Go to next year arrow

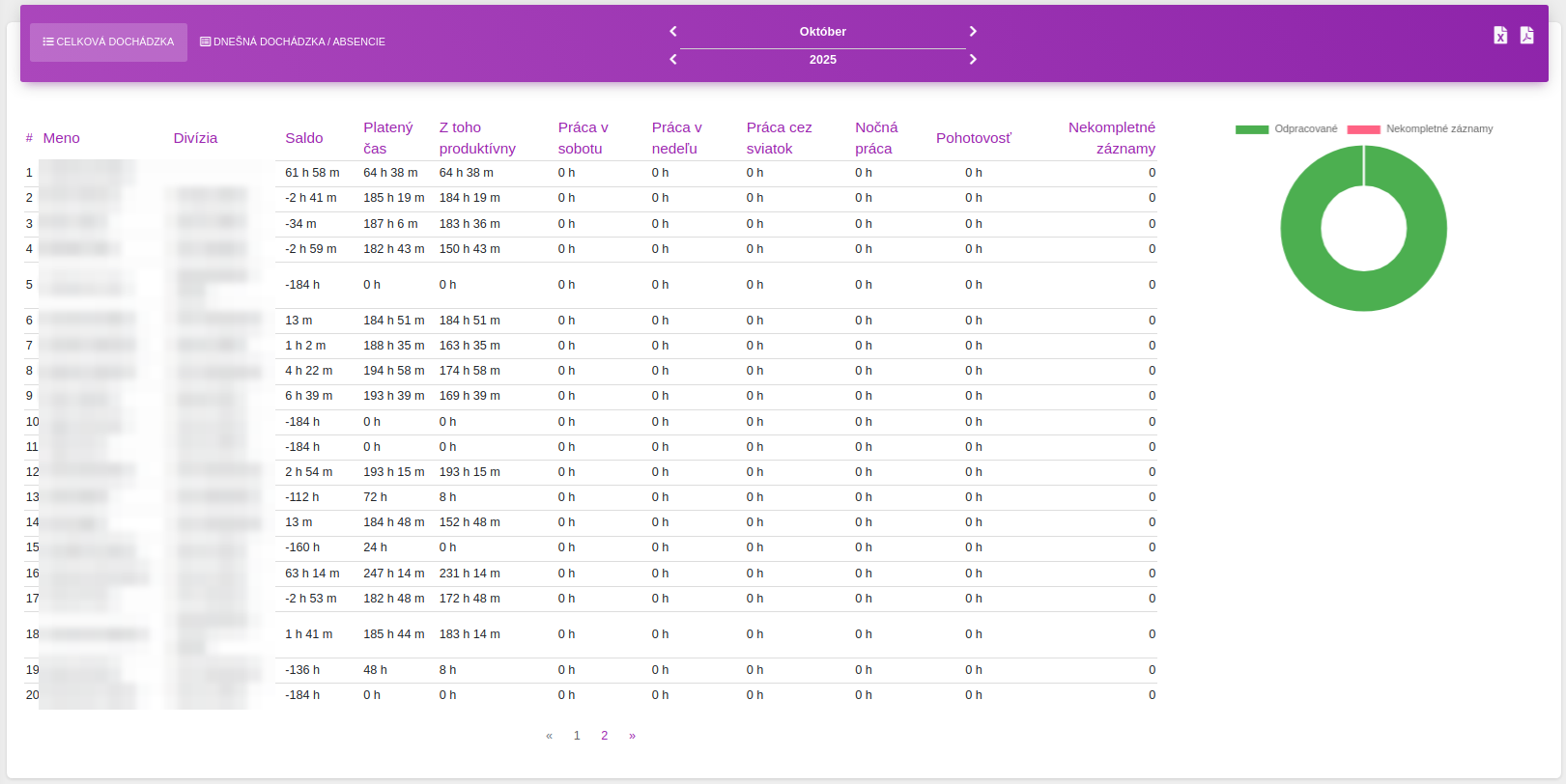[x=973, y=59]
